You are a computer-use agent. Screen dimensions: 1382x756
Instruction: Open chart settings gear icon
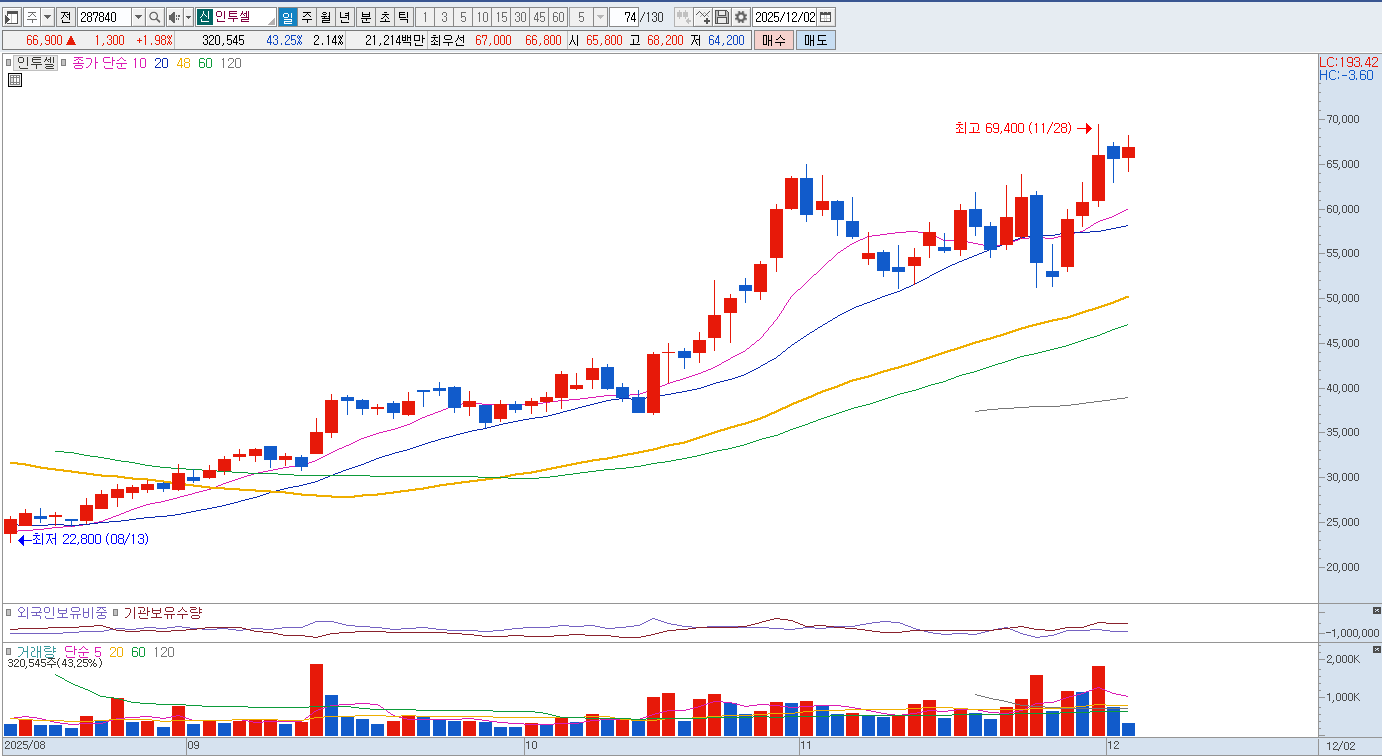pos(740,17)
